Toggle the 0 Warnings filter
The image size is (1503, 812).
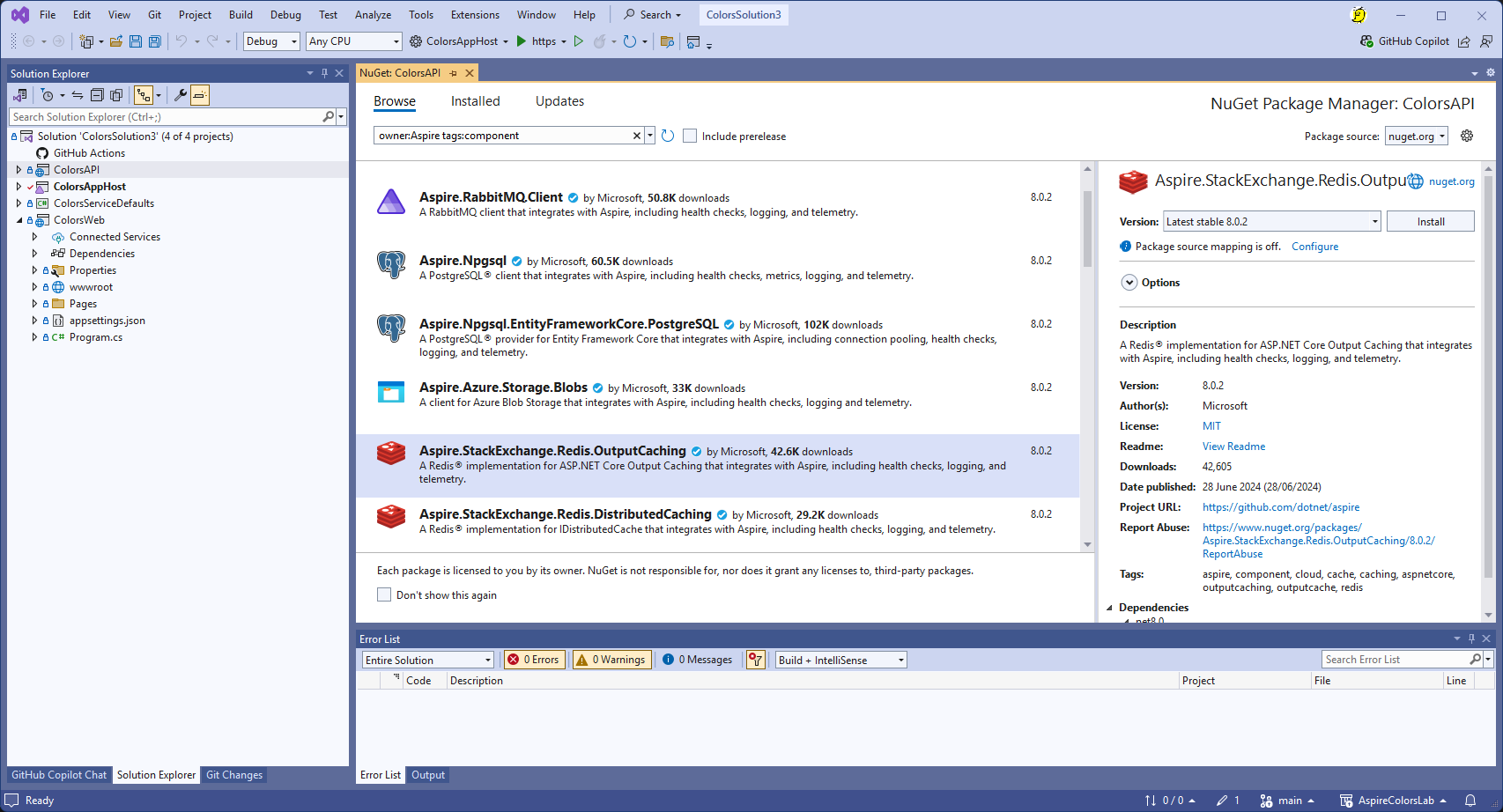(612, 660)
